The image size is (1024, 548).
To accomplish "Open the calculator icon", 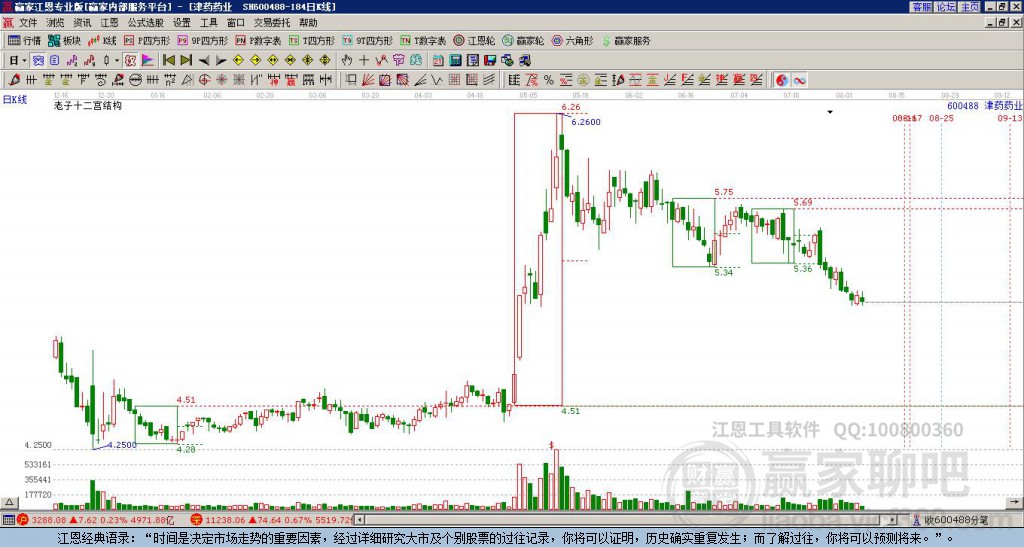I will (456, 61).
